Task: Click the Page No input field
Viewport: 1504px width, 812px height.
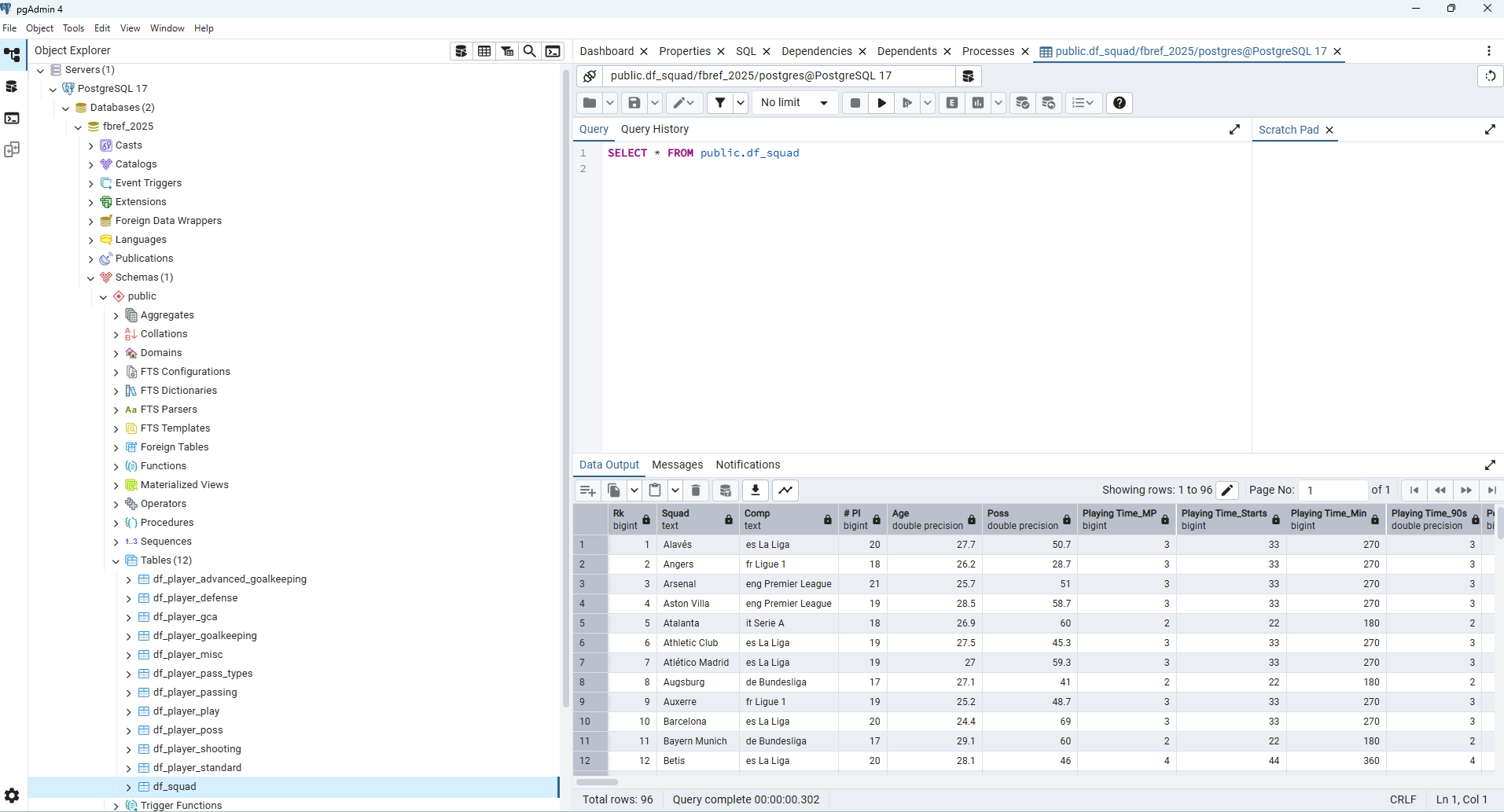Action: [x=1333, y=491]
